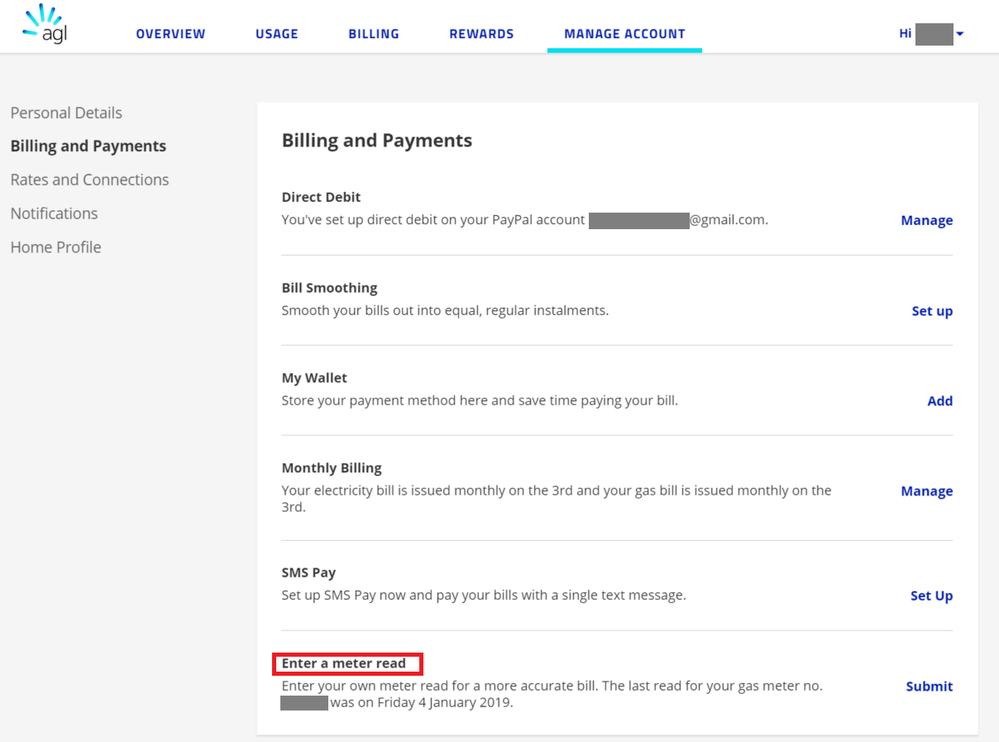Click Manage for Direct Debit
This screenshot has height=742, width=999.
click(x=926, y=220)
